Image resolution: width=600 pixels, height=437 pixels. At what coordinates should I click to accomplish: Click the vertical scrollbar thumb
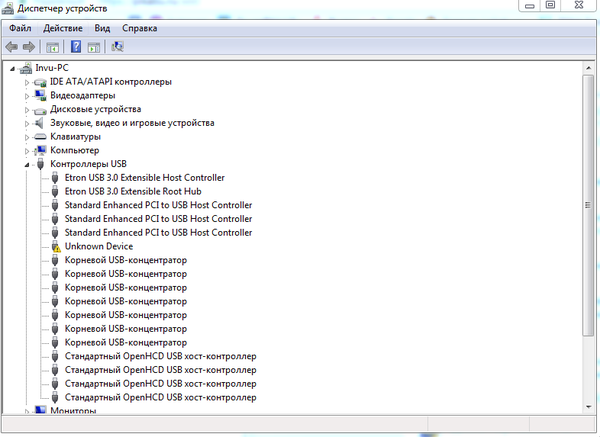(588, 205)
